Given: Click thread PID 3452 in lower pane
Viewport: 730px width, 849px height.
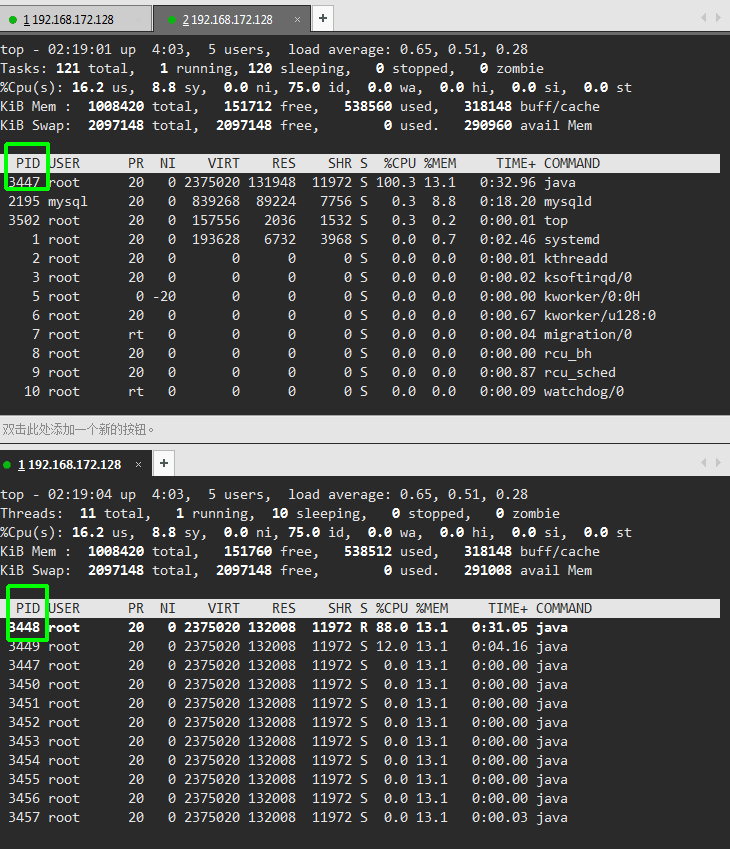Looking at the screenshot, I should tap(24, 722).
